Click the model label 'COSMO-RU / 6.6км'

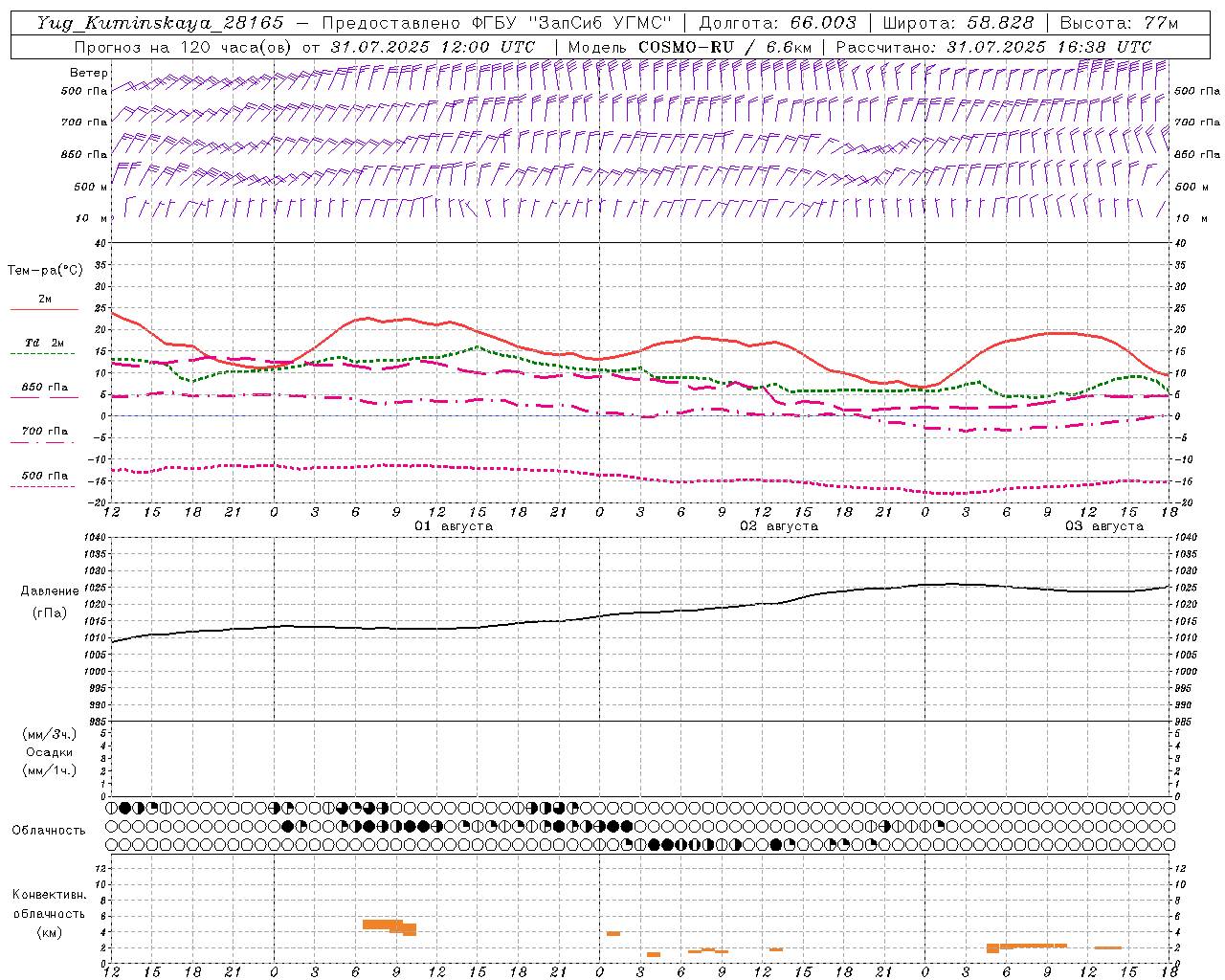pos(724,47)
